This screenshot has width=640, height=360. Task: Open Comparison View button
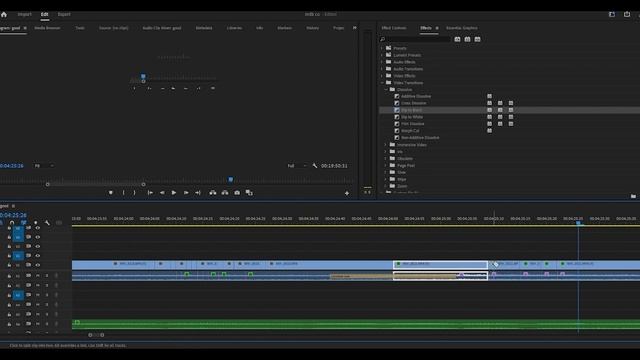click(249, 193)
